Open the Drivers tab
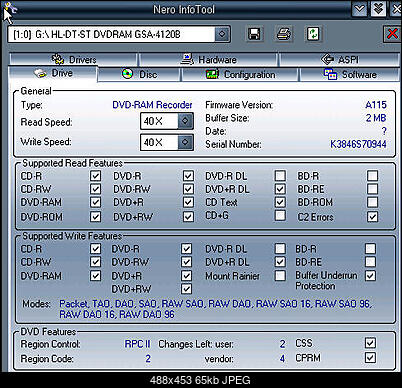The image size is (402, 388). 73,59
